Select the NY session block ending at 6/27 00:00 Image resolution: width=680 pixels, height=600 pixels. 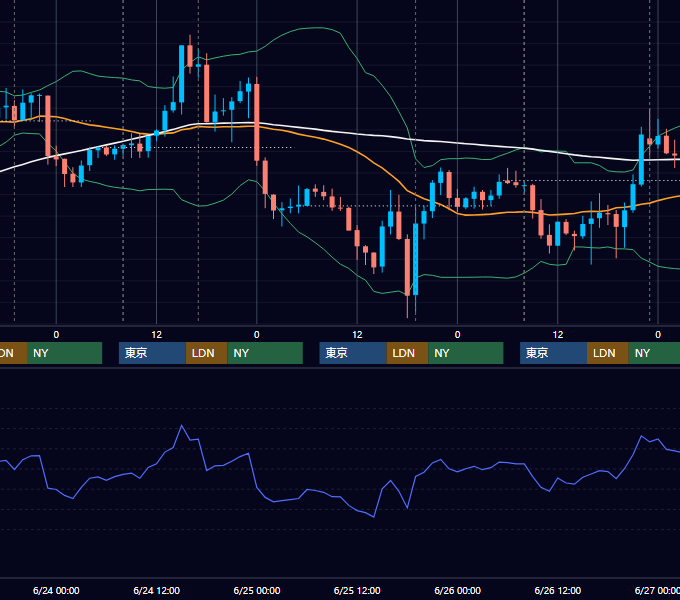(x=654, y=353)
